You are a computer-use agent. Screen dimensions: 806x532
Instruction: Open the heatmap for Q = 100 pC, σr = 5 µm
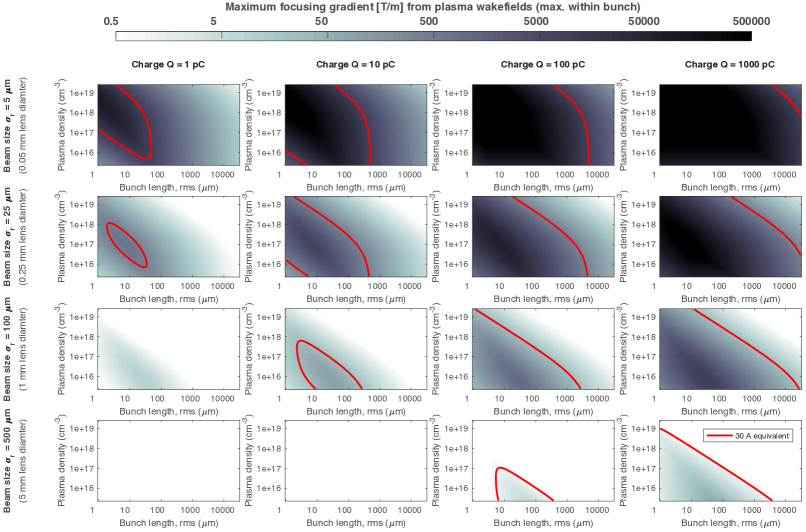pyautogui.click(x=543, y=125)
